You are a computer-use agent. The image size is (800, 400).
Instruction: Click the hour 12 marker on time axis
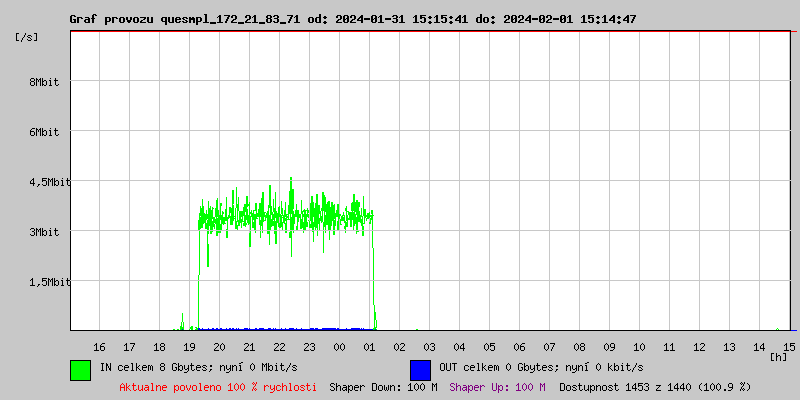699,346
